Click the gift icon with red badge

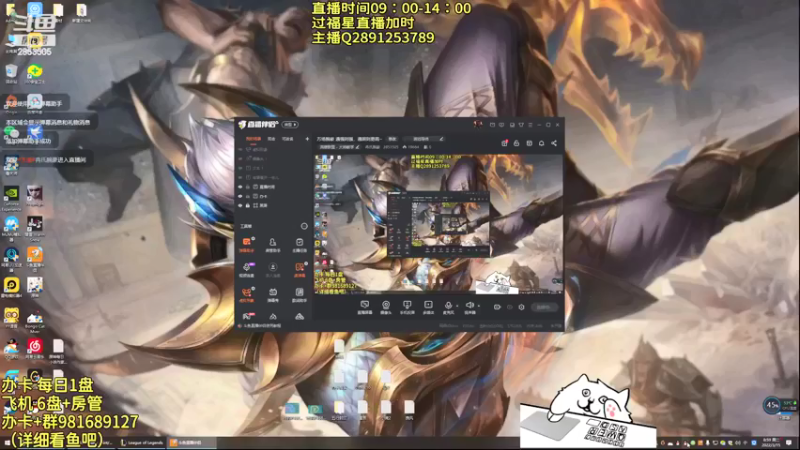504,143
